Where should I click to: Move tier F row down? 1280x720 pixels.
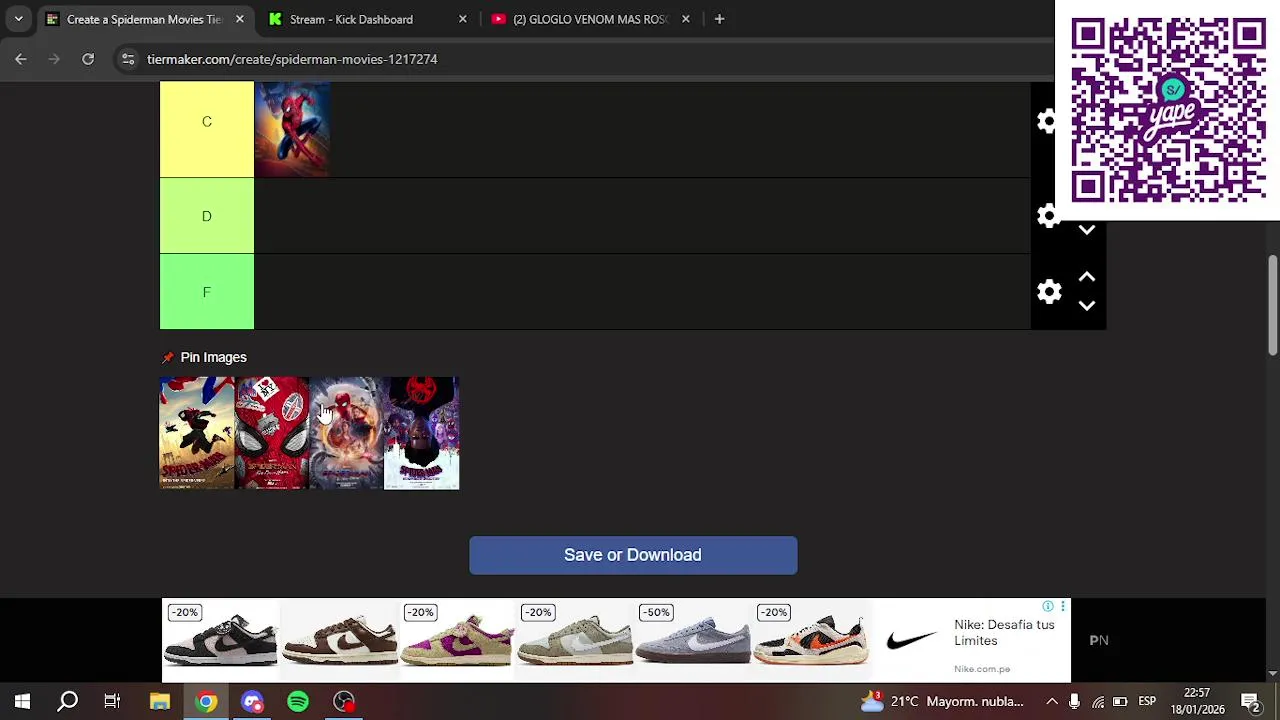point(1087,305)
